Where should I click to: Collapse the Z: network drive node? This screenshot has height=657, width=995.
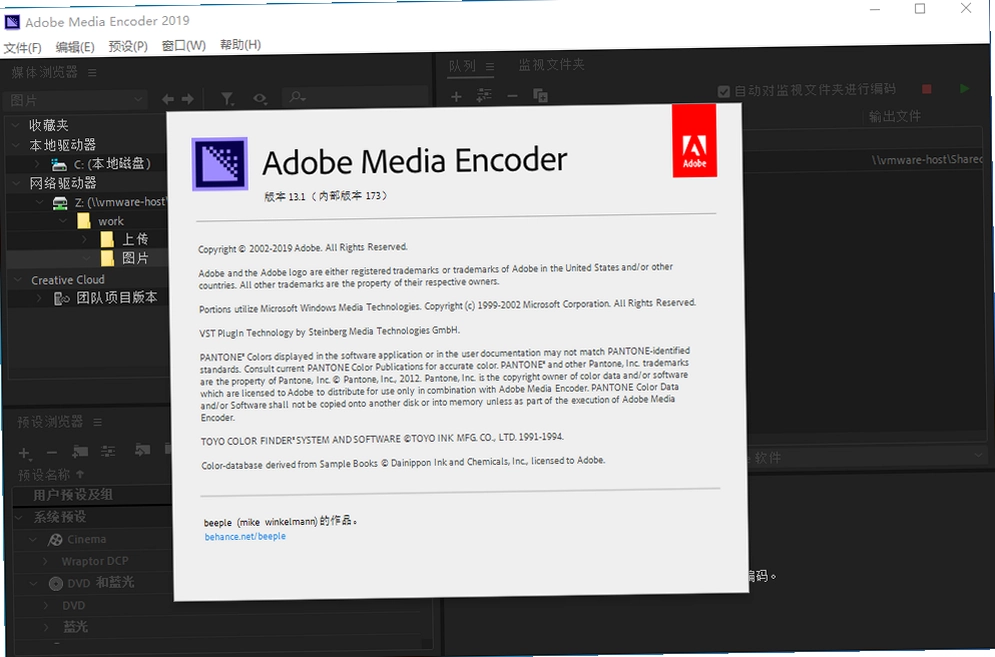point(39,202)
